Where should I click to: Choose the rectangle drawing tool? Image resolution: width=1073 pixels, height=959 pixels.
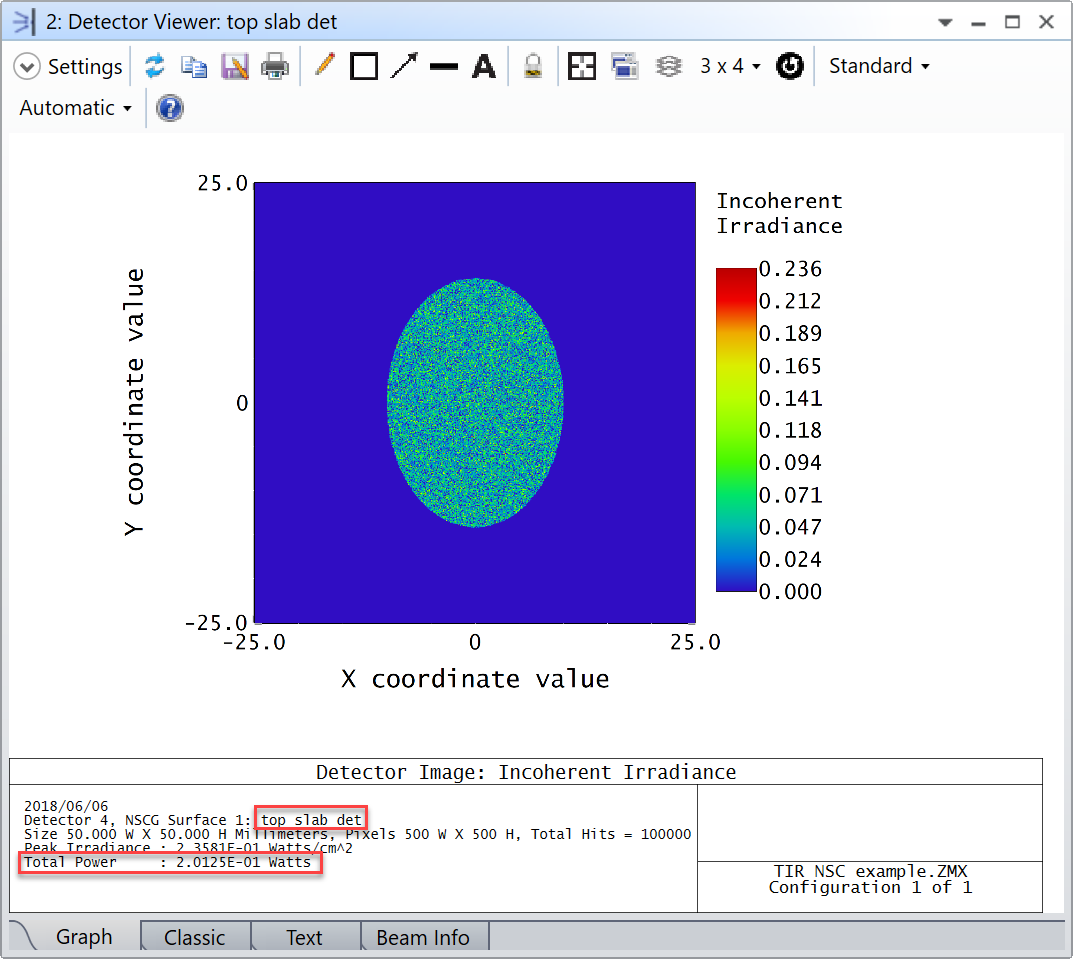click(x=364, y=66)
